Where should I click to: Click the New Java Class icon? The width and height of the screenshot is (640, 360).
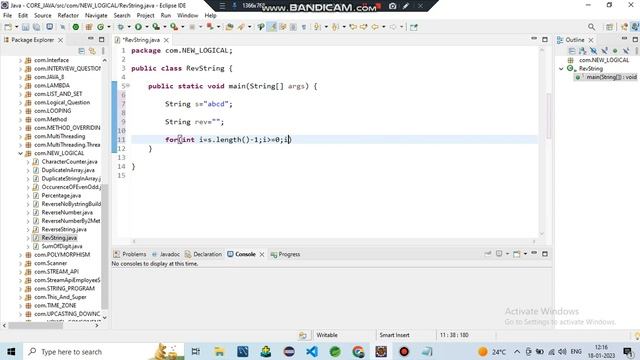coord(100,27)
